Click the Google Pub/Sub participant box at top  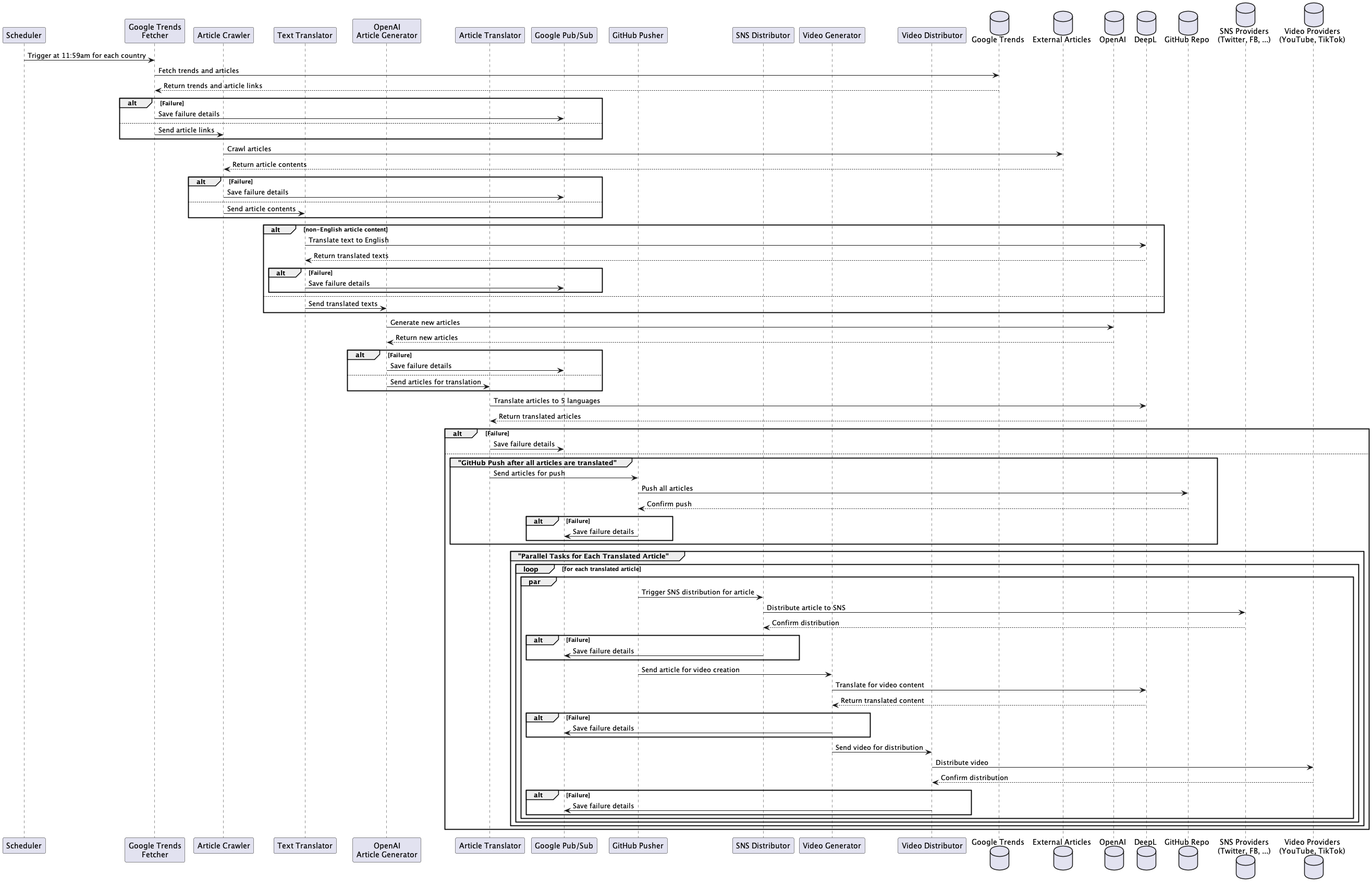point(563,35)
